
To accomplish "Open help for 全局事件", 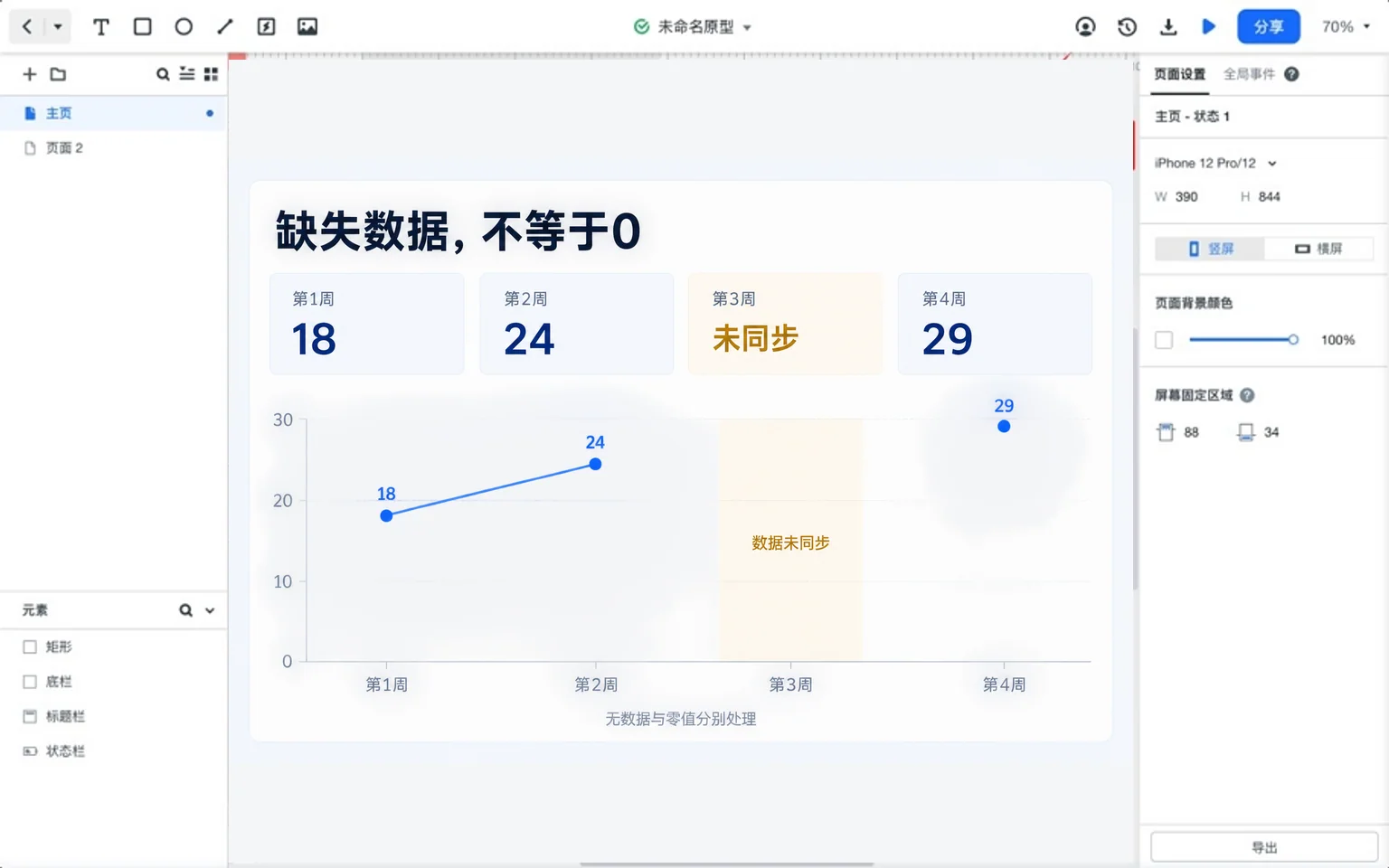I will point(1291,74).
